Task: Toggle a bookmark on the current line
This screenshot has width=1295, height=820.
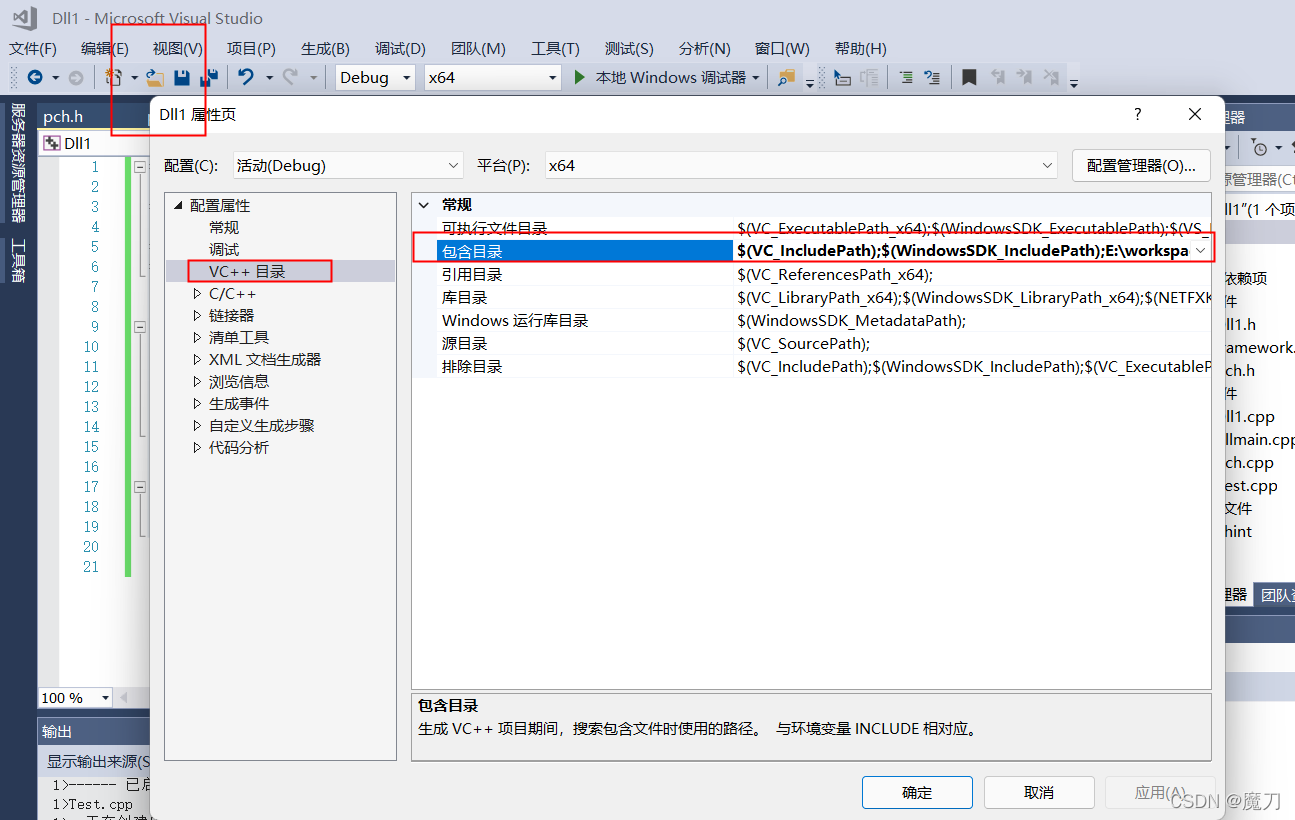Action: [968, 77]
